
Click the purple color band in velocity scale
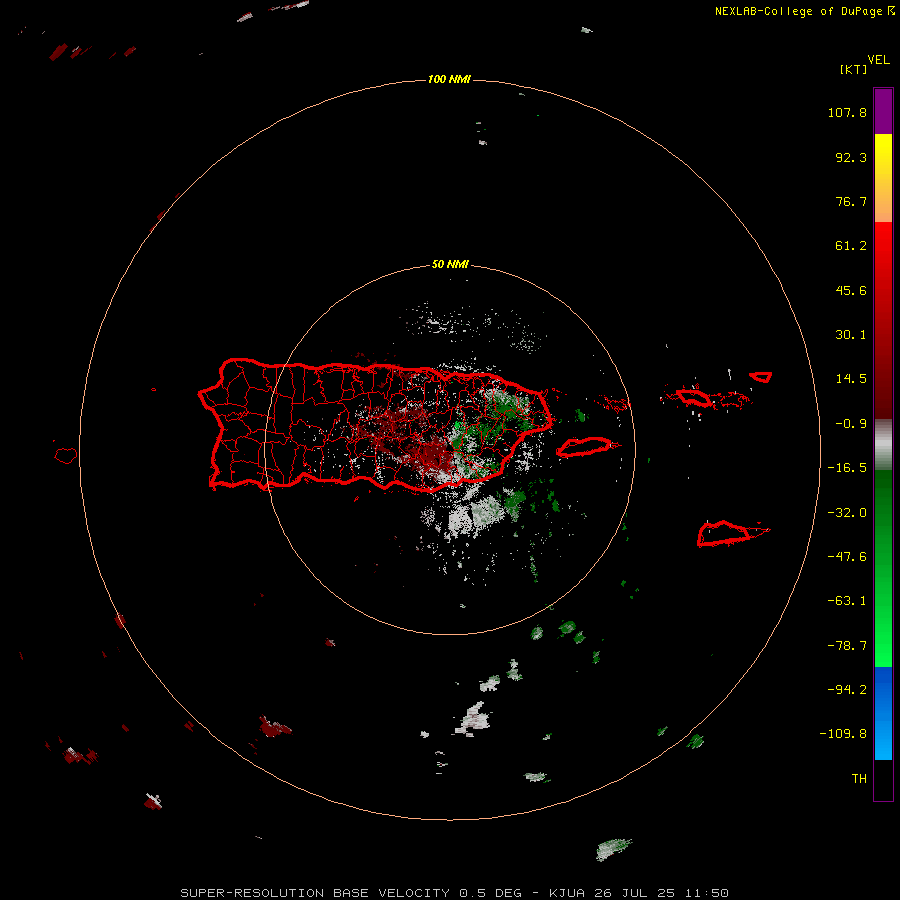point(883,111)
